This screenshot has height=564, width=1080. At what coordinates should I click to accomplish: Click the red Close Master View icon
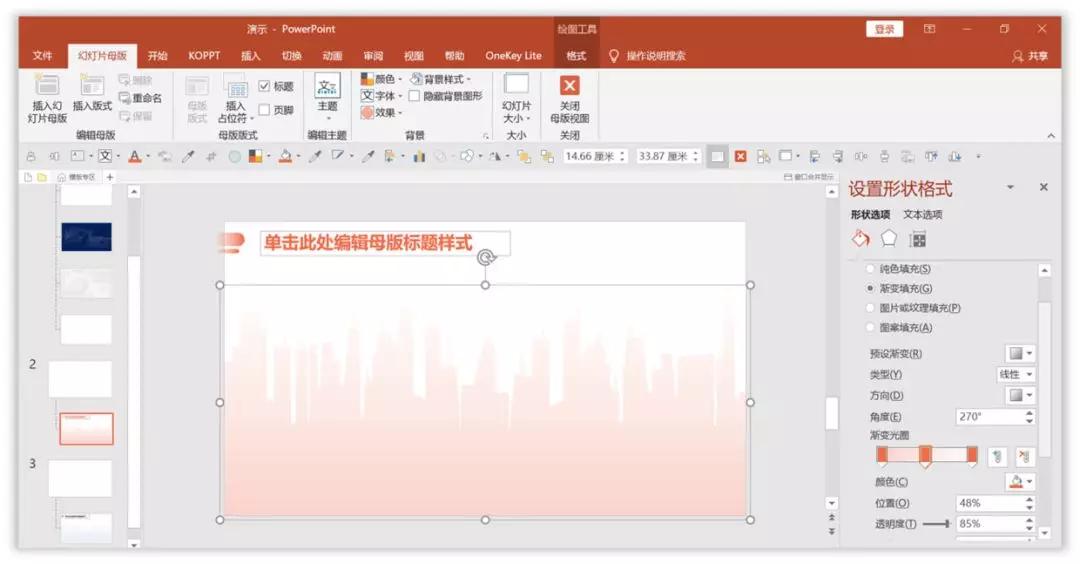[569, 85]
